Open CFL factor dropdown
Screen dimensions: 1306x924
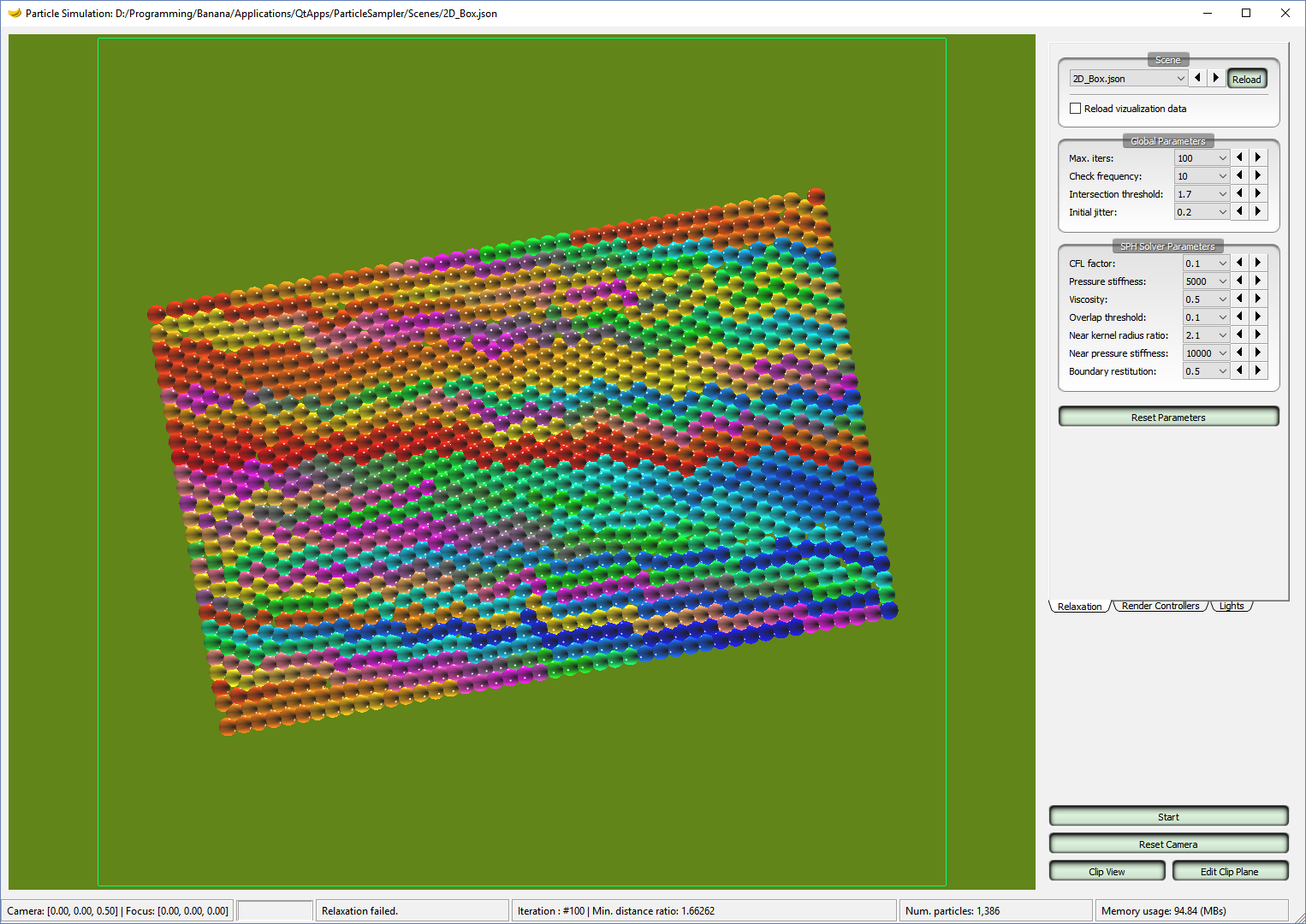1206,264
